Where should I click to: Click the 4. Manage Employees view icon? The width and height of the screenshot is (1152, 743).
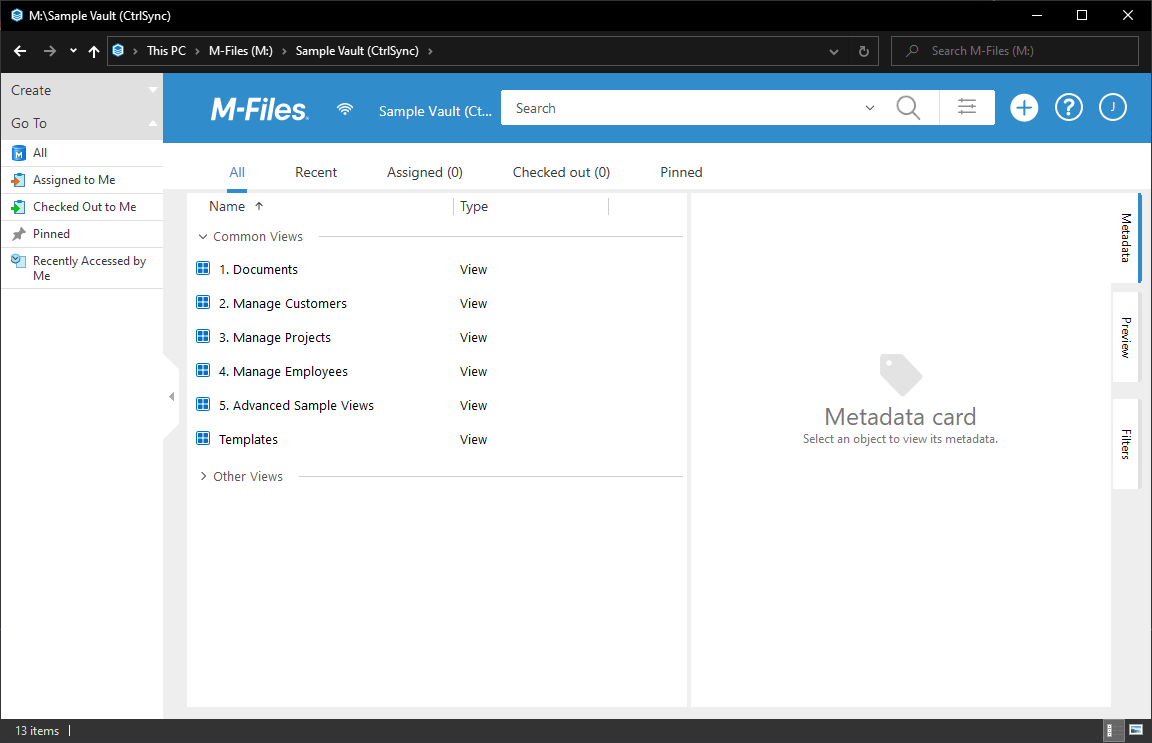[204, 370]
